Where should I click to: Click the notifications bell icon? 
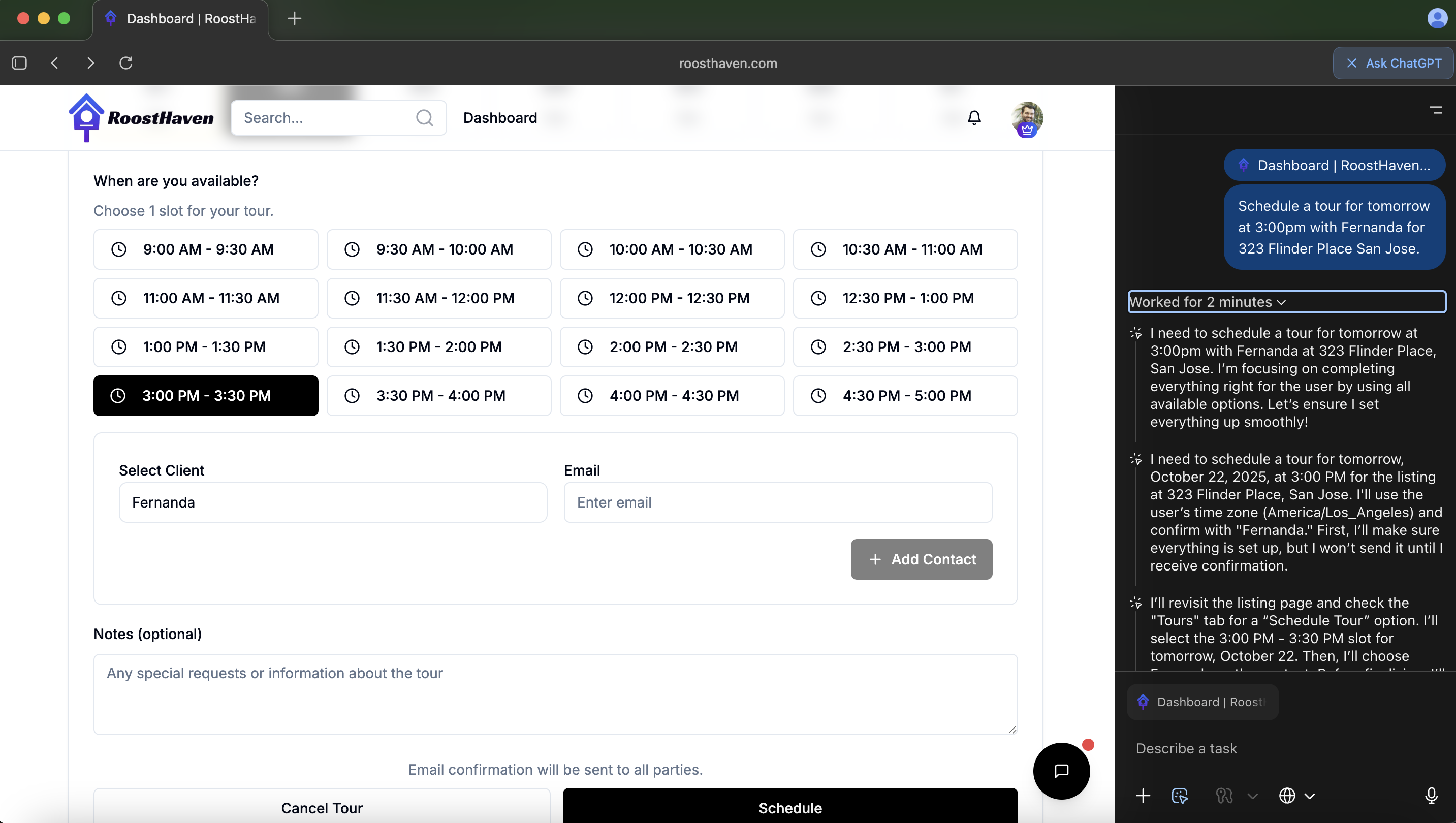(x=974, y=117)
